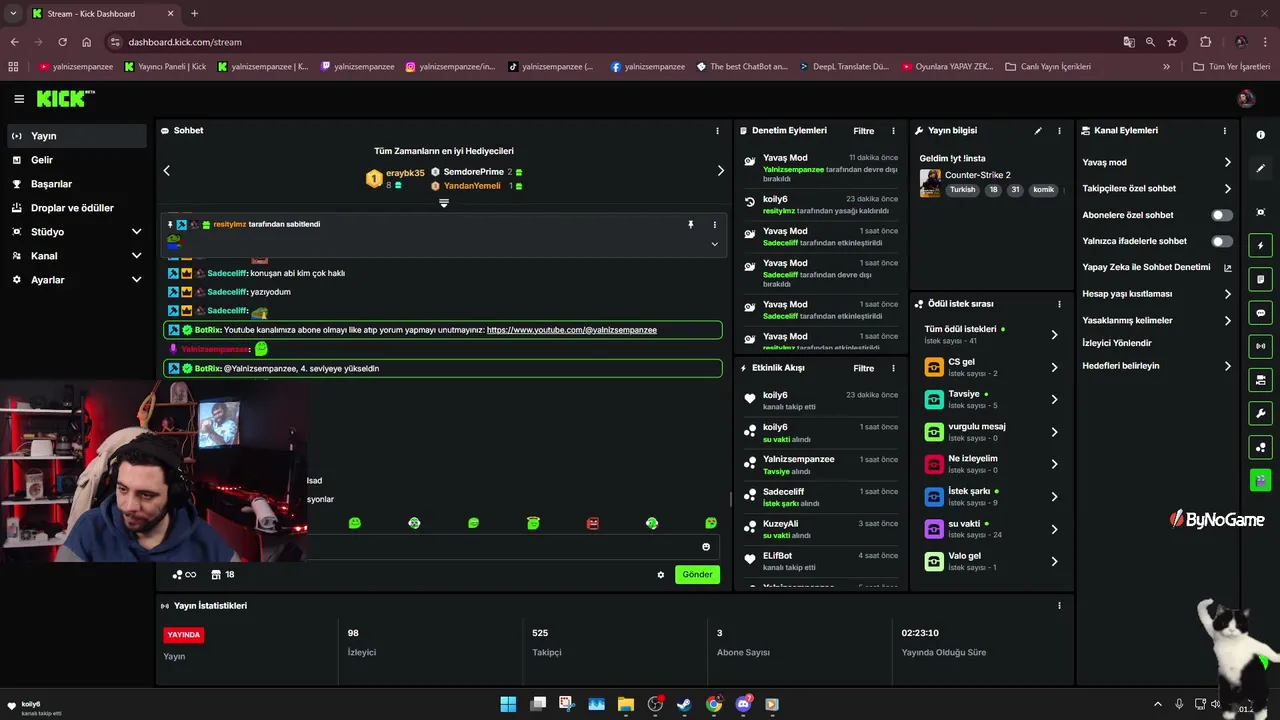The width and height of the screenshot is (1280, 720).
Task: Expand the pinned message chevron
Action: [714, 244]
